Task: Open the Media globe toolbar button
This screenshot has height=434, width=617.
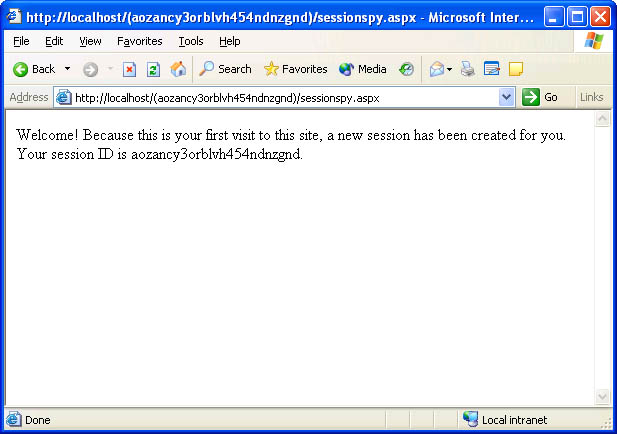Action: 362,69
